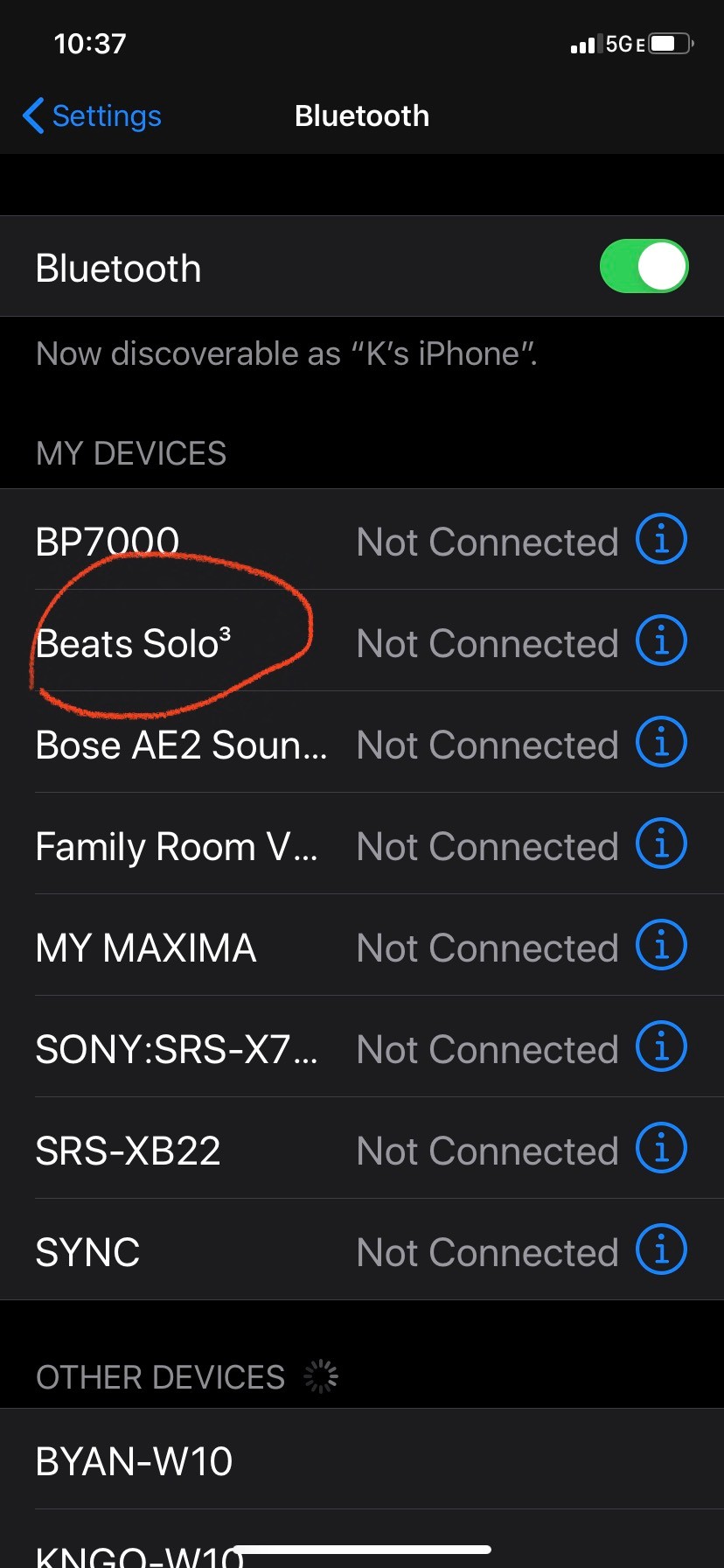Open the SYNC device info icon
The width and height of the screenshot is (724, 1568).
(661, 1249)
